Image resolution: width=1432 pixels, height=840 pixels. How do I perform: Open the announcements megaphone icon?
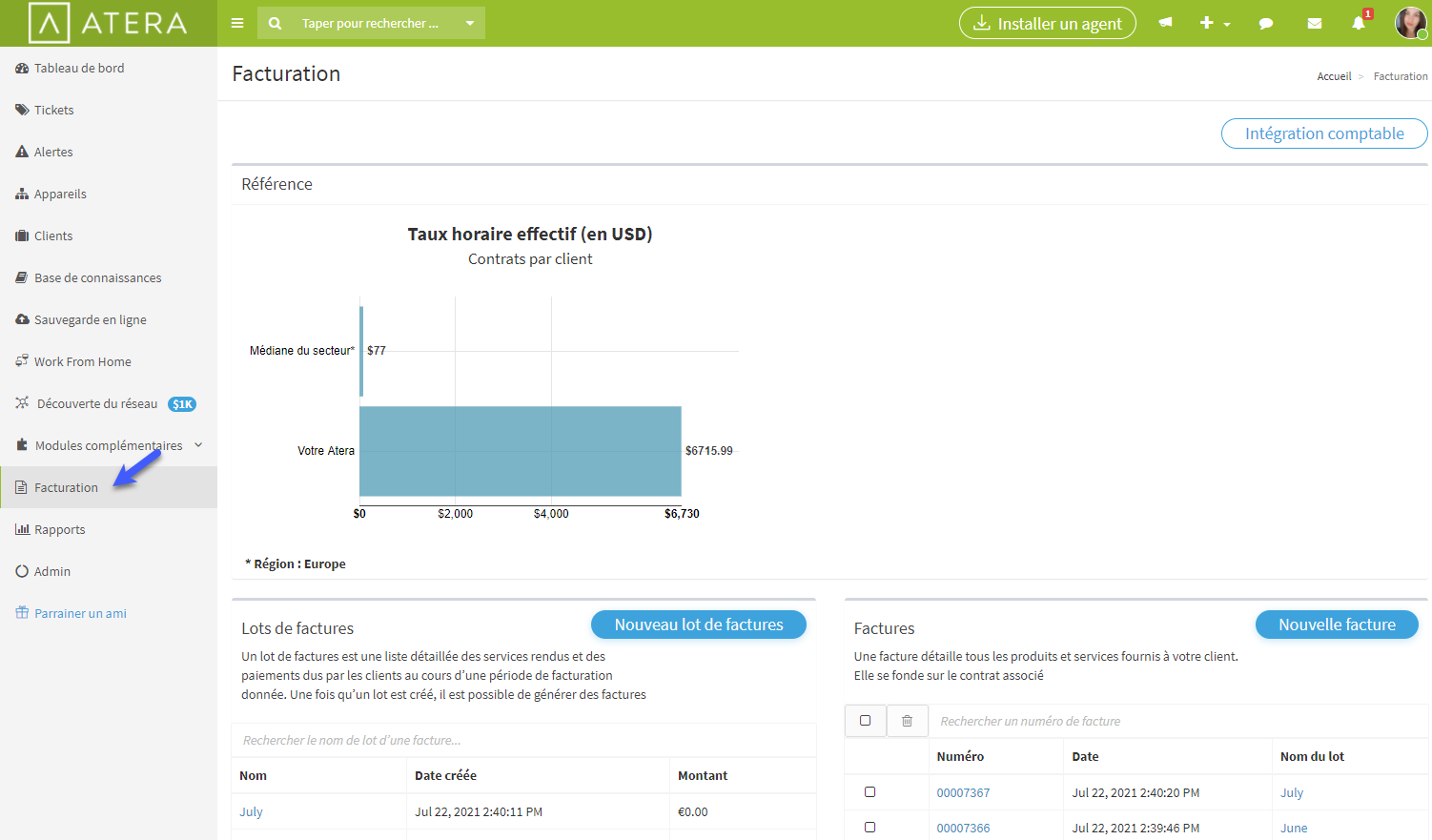(1165, 23)
